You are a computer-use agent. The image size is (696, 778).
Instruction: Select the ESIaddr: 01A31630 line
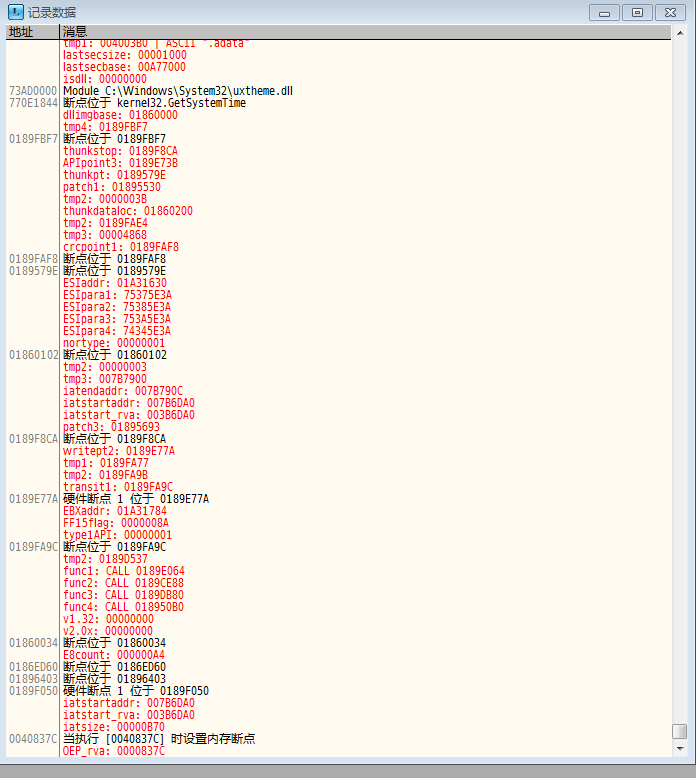pos(115,283)
